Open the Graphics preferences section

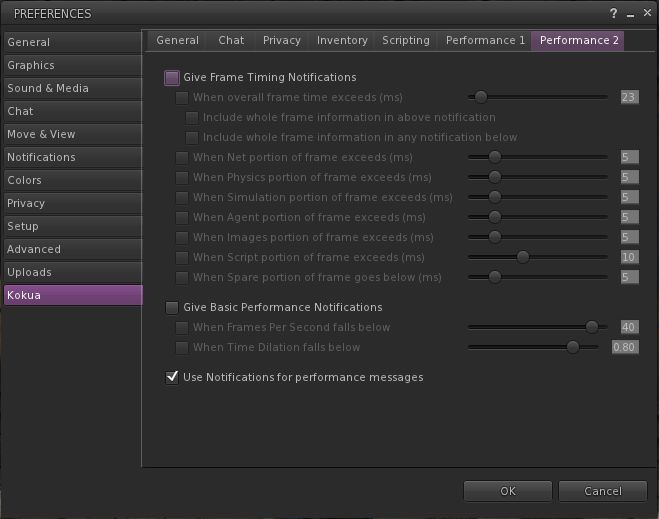(72, 65)
